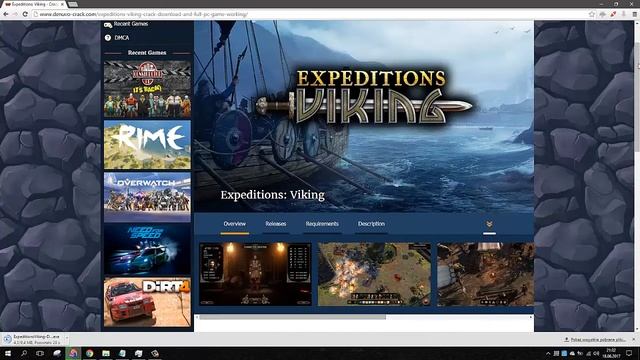This screenshot has width=640, height=360.
Task: Open the Rime game thumbnail
Action: pyautogui.click(x=147, y=144)
